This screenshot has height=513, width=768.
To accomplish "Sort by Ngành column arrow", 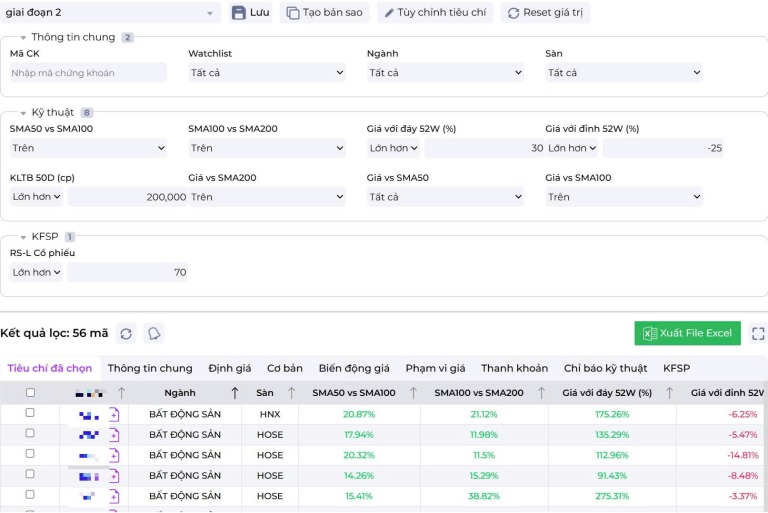I will tap(235, 393).
